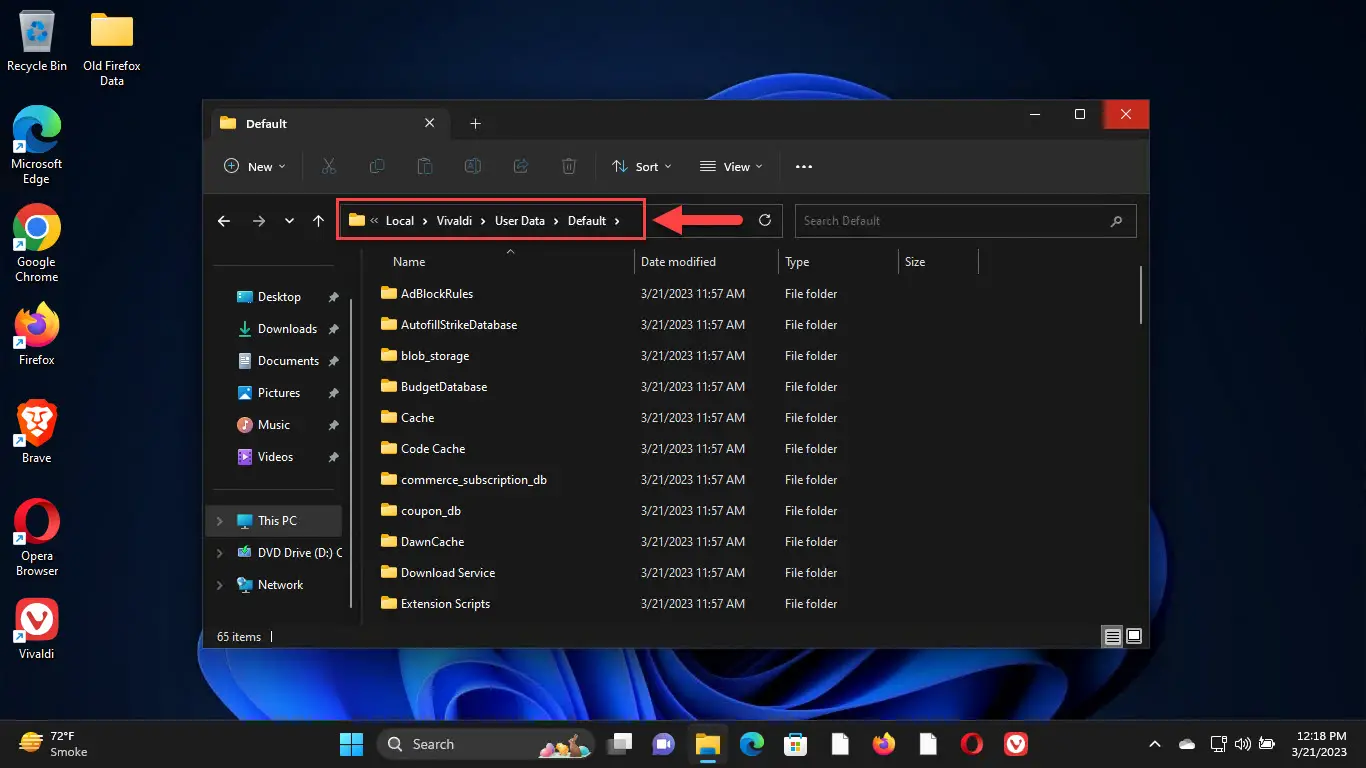This screenshot has width=1366, height=768.
Task: Open Microsoft Edge desktop shortcut
Action: pyautogui.click(x=37, y=145)
